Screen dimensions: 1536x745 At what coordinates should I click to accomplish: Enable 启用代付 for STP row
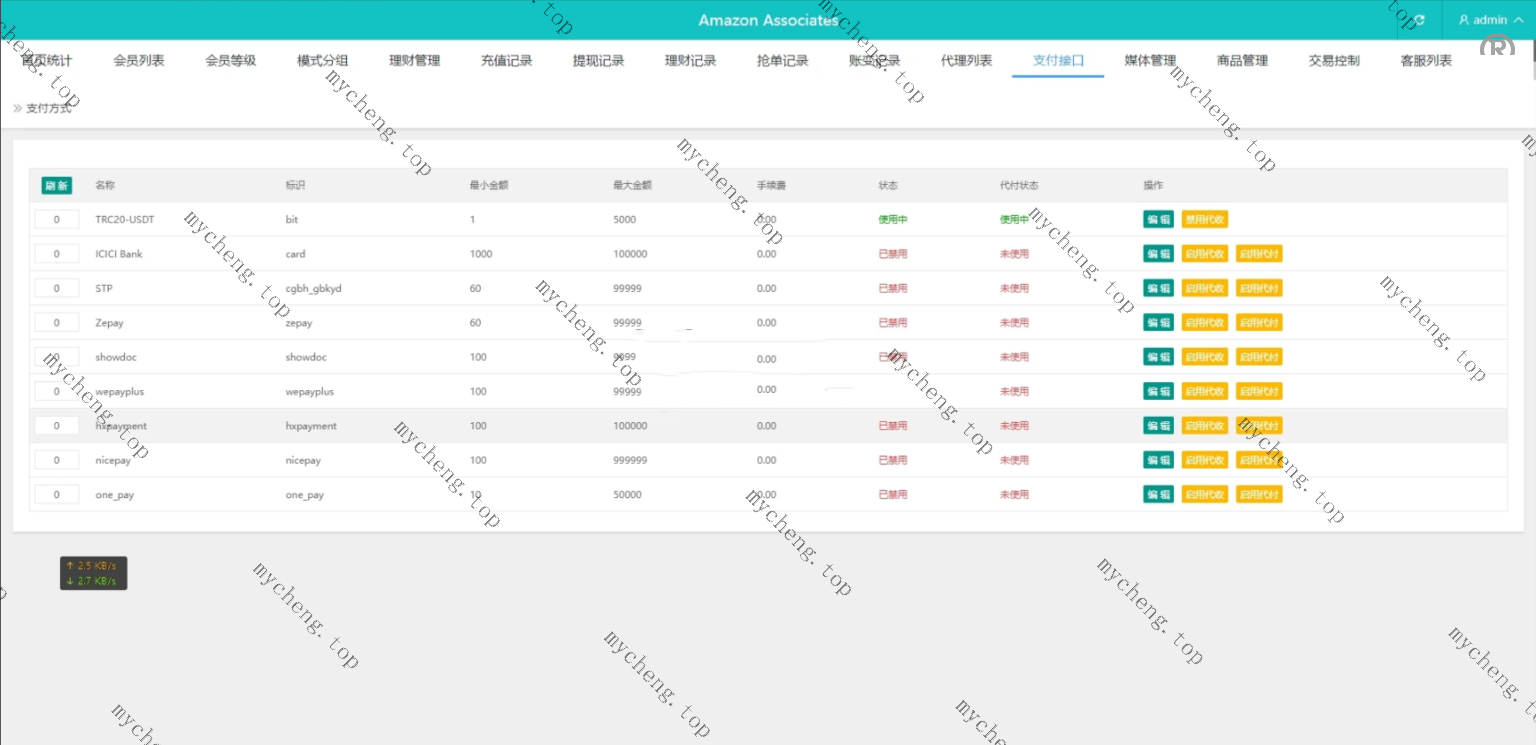(x=1258, y=288)
